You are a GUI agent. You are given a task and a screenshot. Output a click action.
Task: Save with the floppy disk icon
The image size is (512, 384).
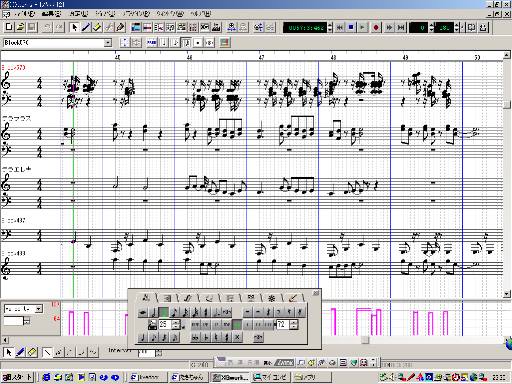[32, 27]
